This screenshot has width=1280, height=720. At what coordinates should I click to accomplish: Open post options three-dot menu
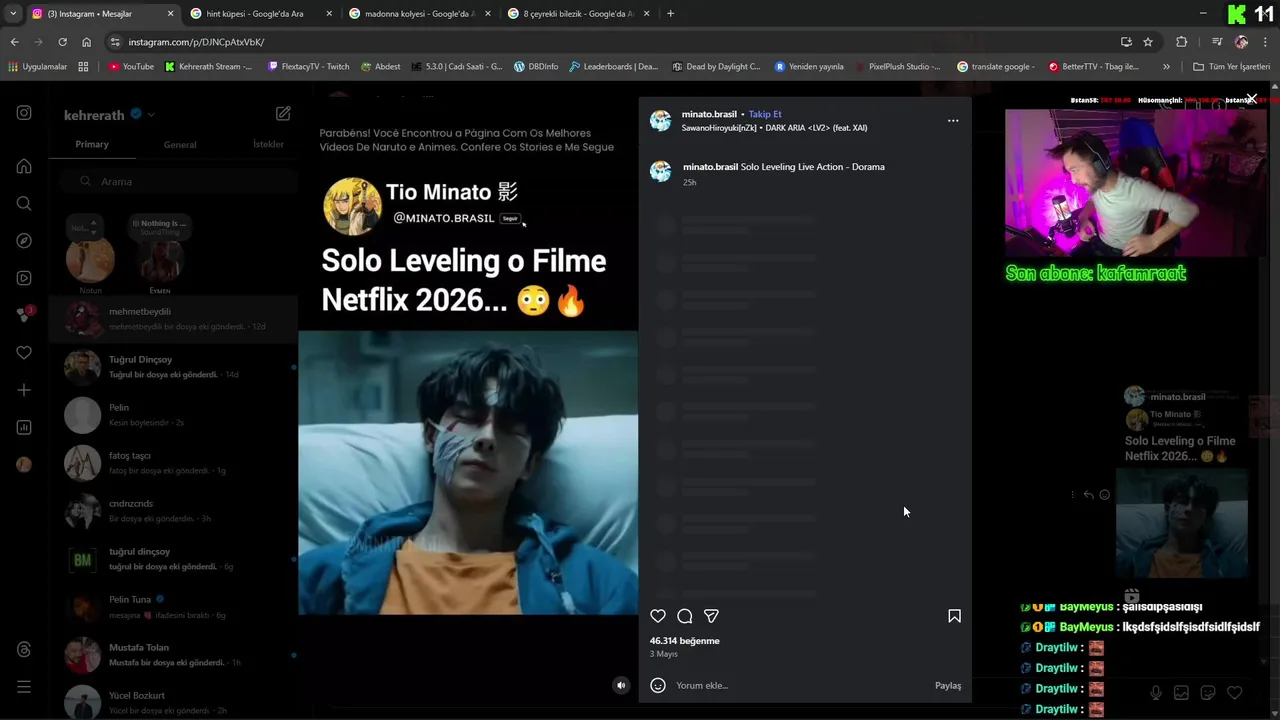953,120
